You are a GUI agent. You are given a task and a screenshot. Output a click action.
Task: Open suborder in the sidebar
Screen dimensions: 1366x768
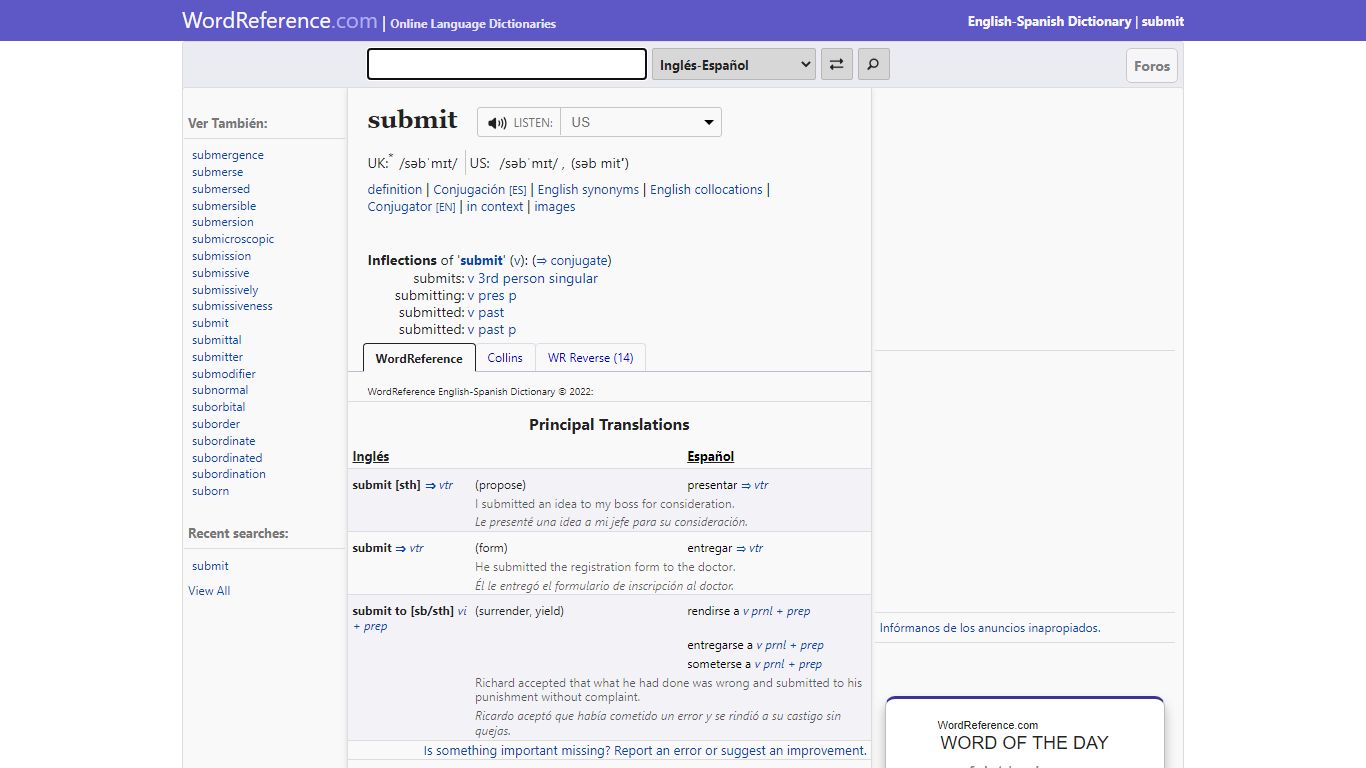click(216, 424)
